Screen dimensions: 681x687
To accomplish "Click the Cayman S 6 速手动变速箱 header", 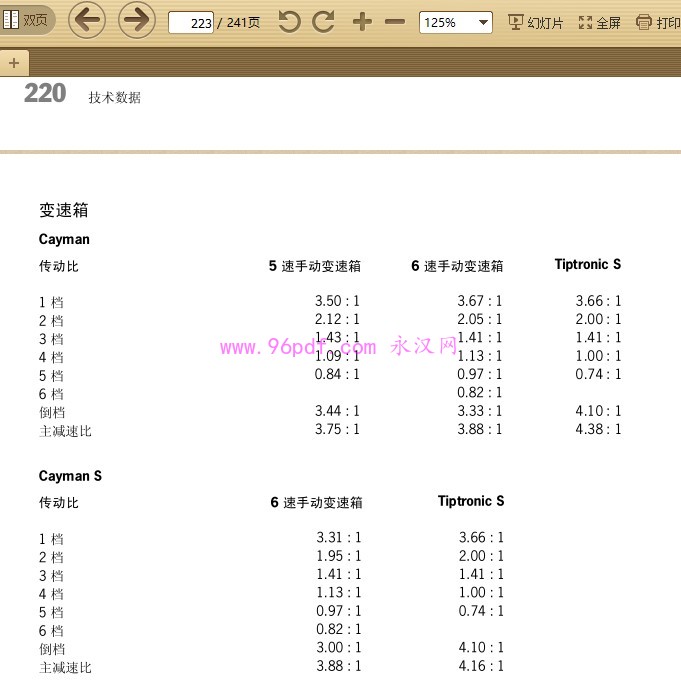I will click(x=316, y=502).
